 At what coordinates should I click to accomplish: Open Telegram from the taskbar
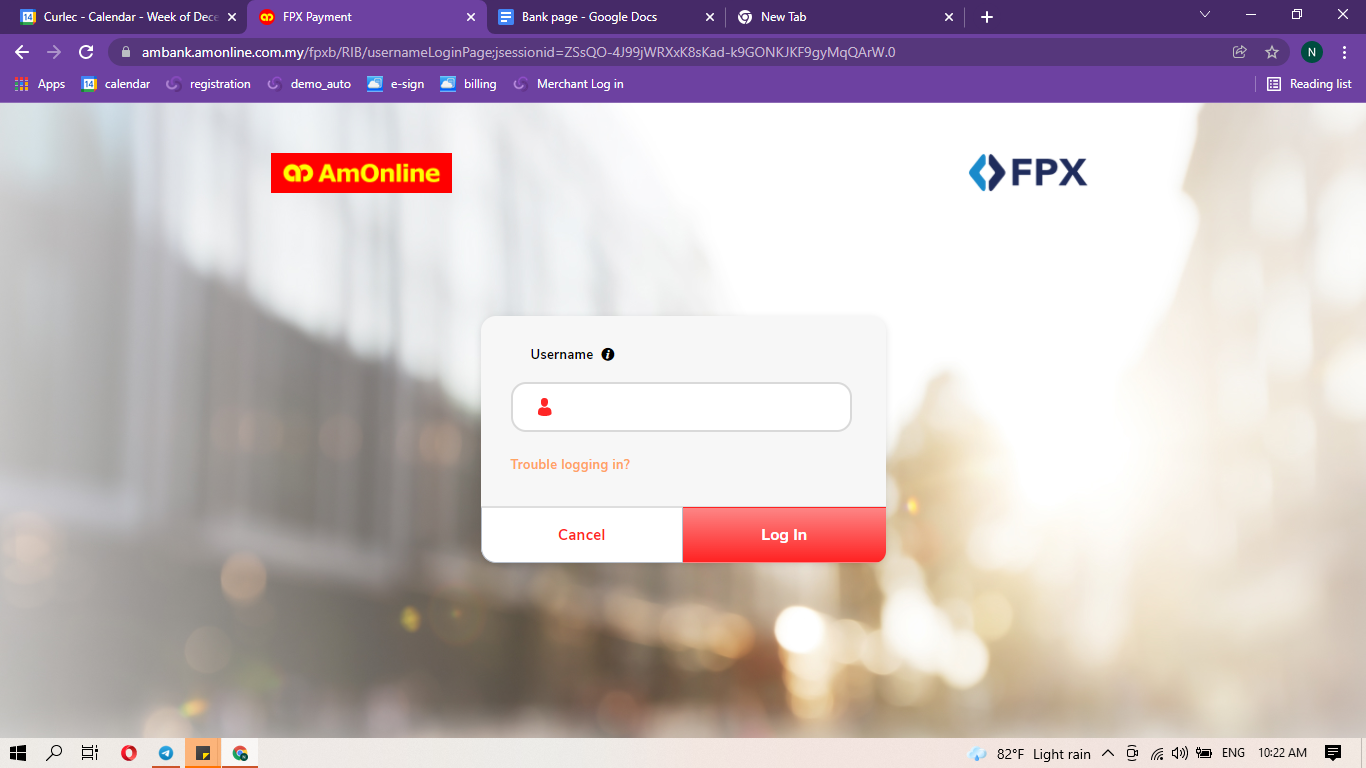click(x=166, y=753)
